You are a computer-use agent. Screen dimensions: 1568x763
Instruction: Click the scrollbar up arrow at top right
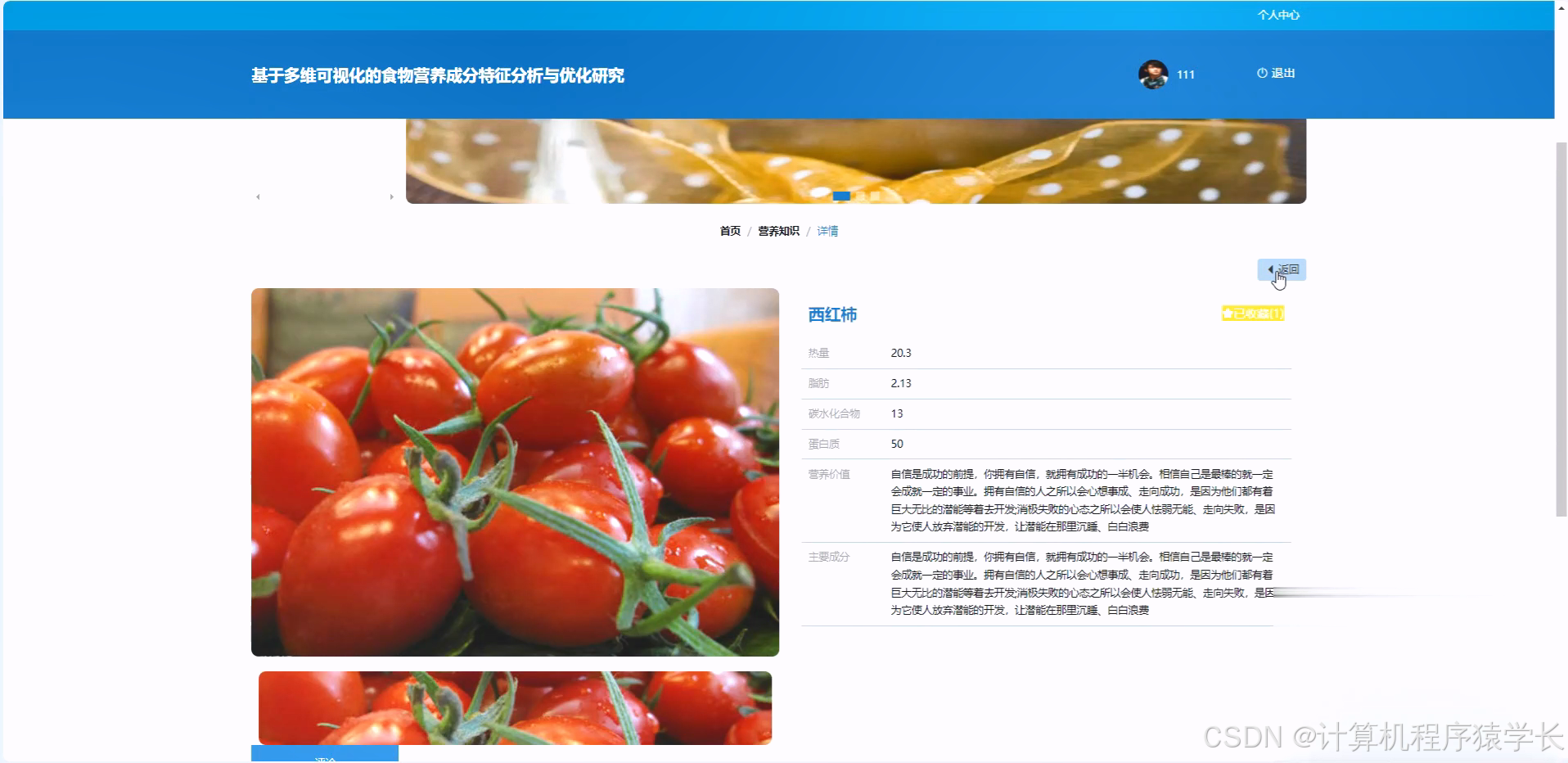[1561, 7]
